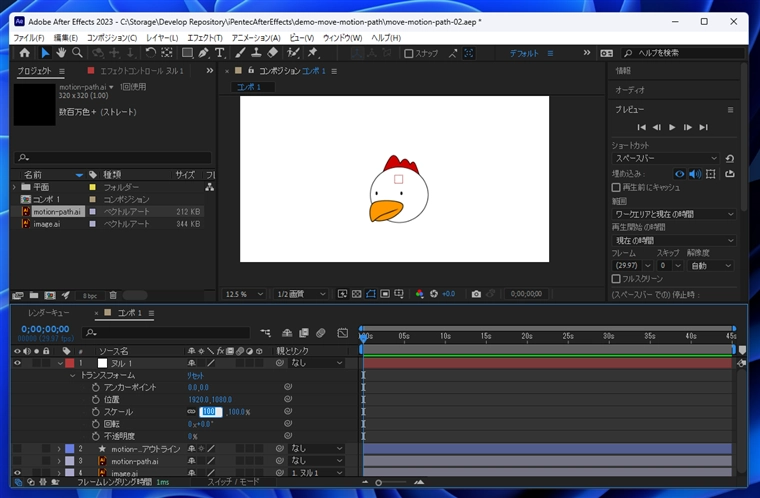The width and height of the screenshot is (760, 498).
Task: Click the stopwatch icon next to 位置
Action: 96,399
